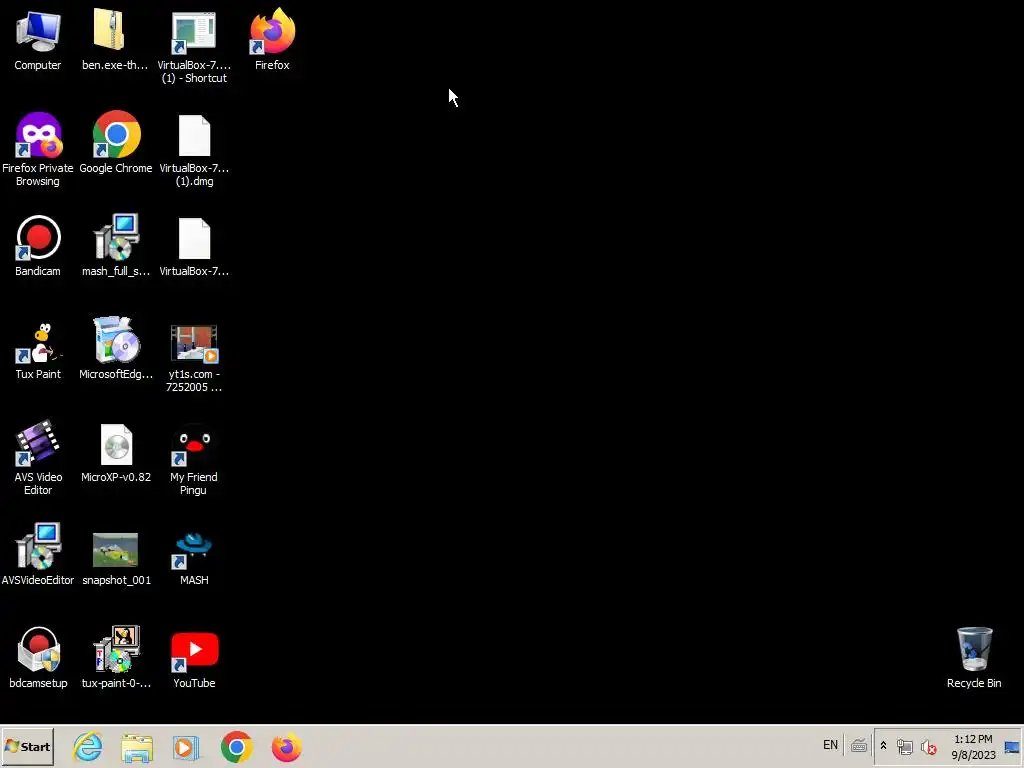Click the muted volume tray icon

(x=928, y=746)
